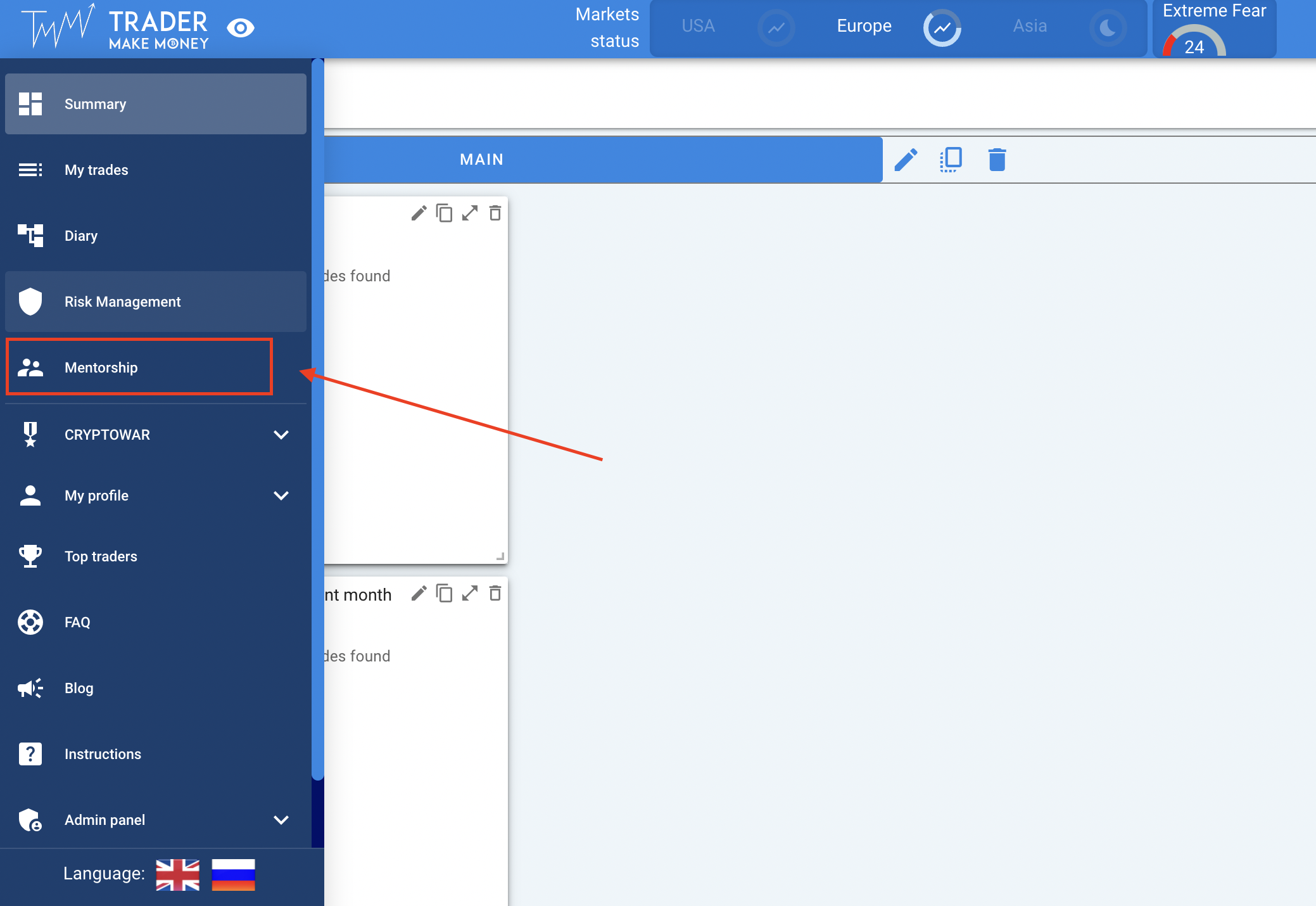
Task: Copy the 'month' widget
Action: pos(445,594)
